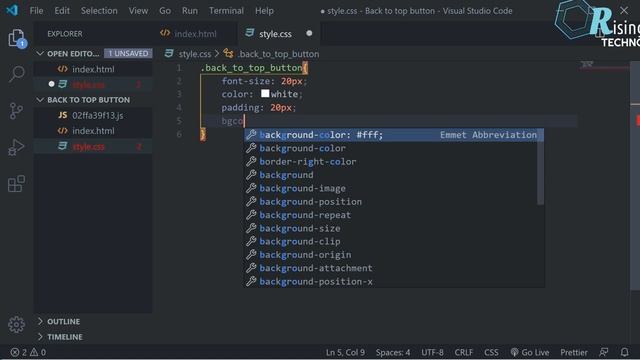The width and height of the screenshot is (640, 360).
Task: Collapse the Open Editors section
Action: tap(40, 53)
